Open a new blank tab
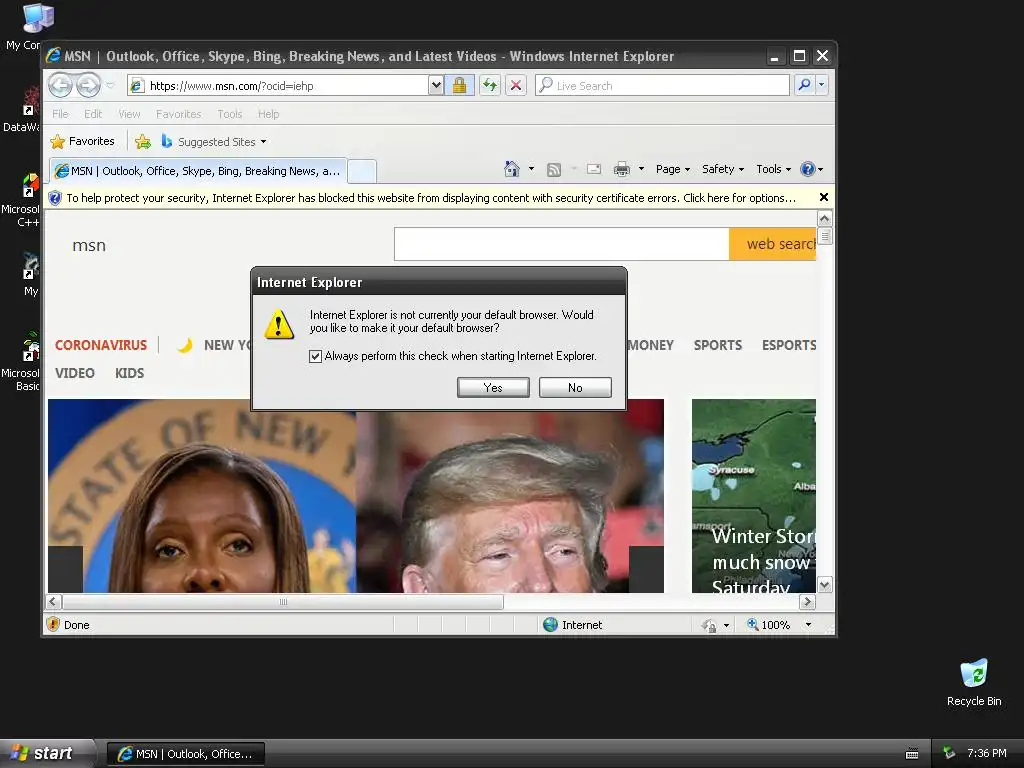The height and width of the screenshot is (768, 1024). (x=362, y=172)
